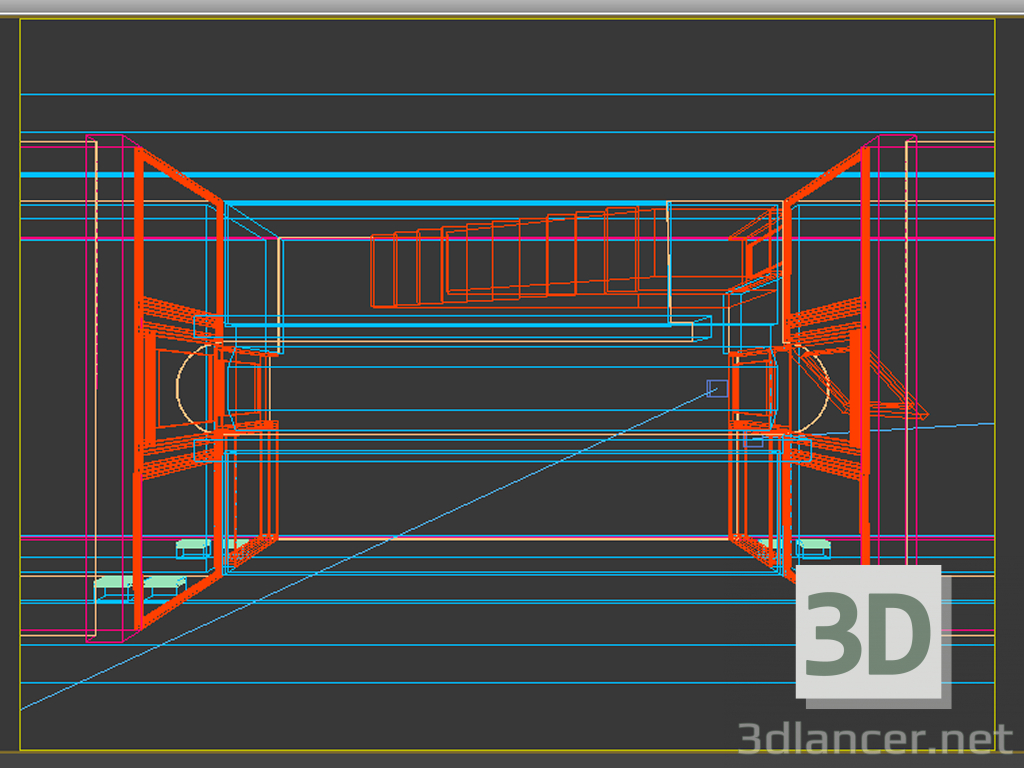Open the 3dlancer.net watermark link
This screenshot has width=1024, height=768.
875,739
